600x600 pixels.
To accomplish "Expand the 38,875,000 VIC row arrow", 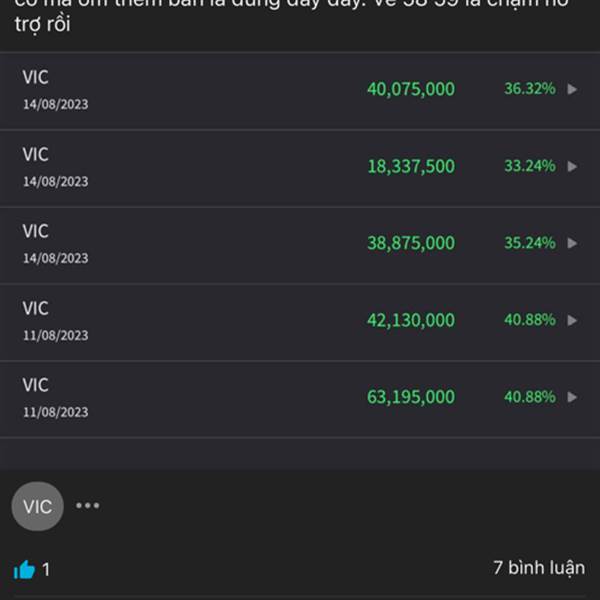I will pos(572,243).
